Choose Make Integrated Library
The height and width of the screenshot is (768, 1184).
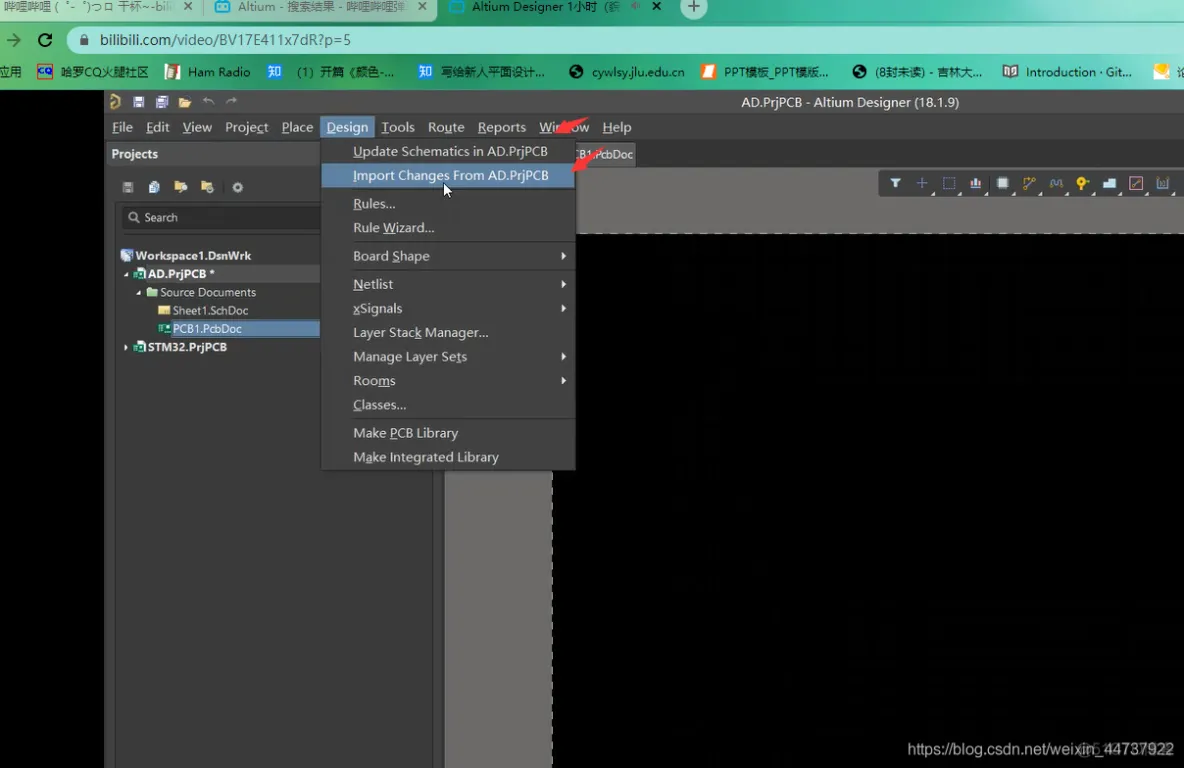[449, 457]
